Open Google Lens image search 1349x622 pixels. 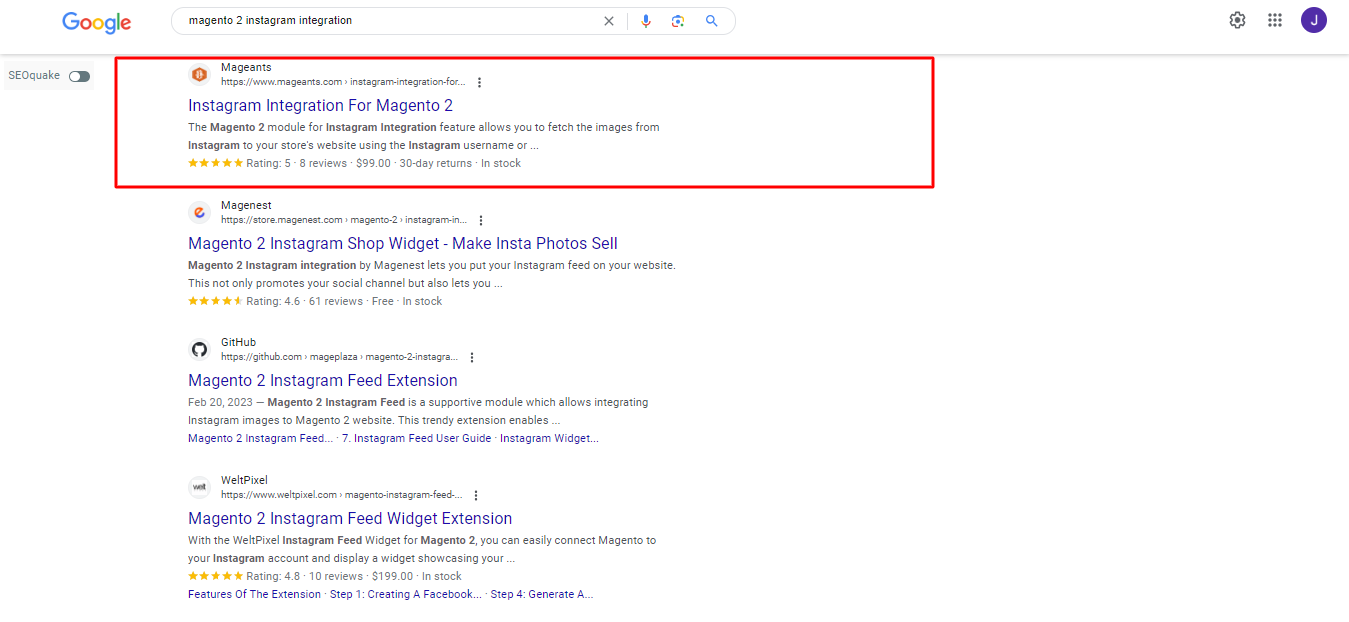click(678, 20)
